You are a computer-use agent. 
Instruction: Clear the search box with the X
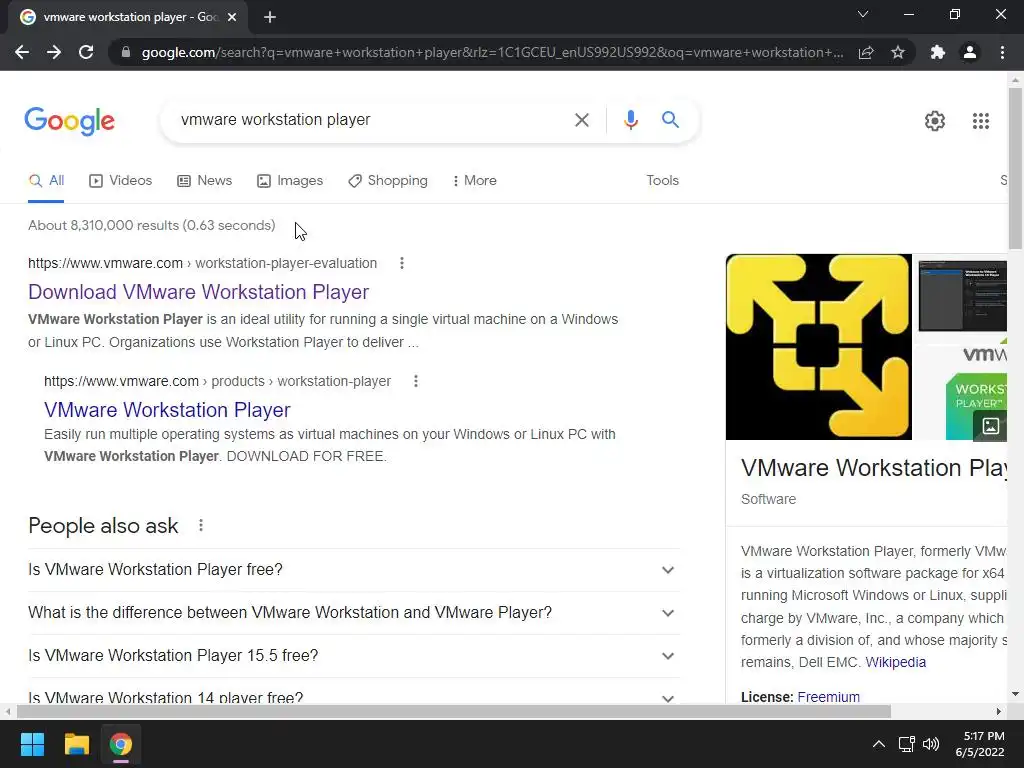tap(581, 120)
